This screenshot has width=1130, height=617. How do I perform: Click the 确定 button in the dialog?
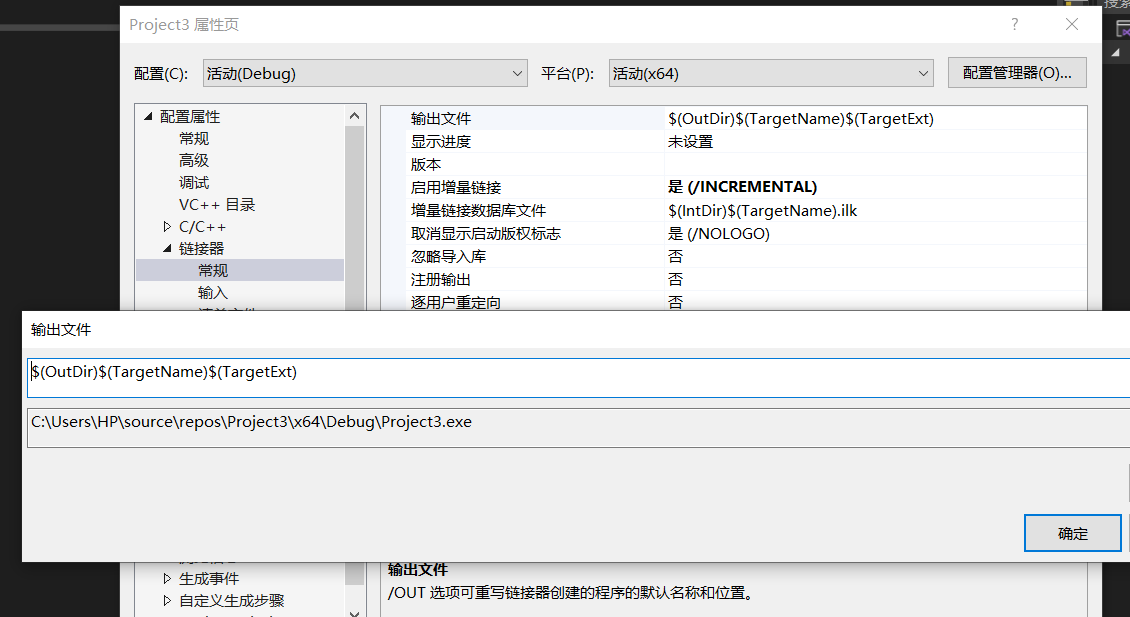coord(1072,533)
